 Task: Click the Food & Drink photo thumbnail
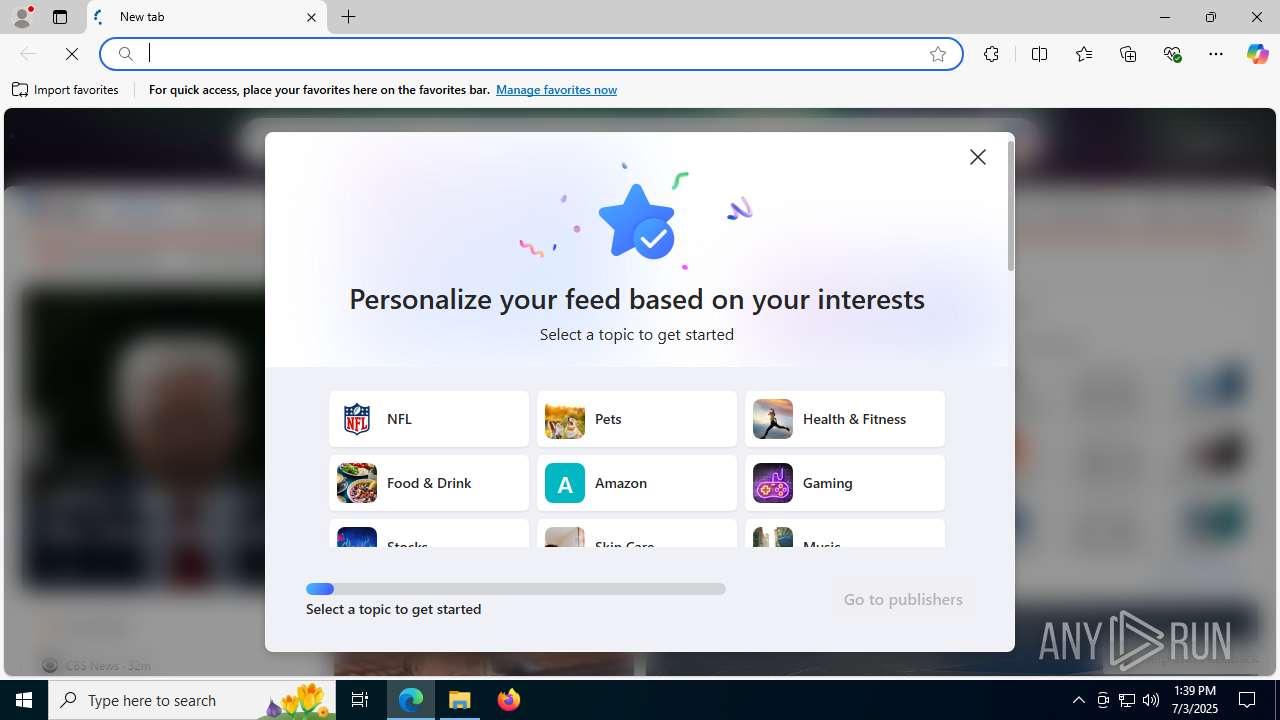coord(357,483)
